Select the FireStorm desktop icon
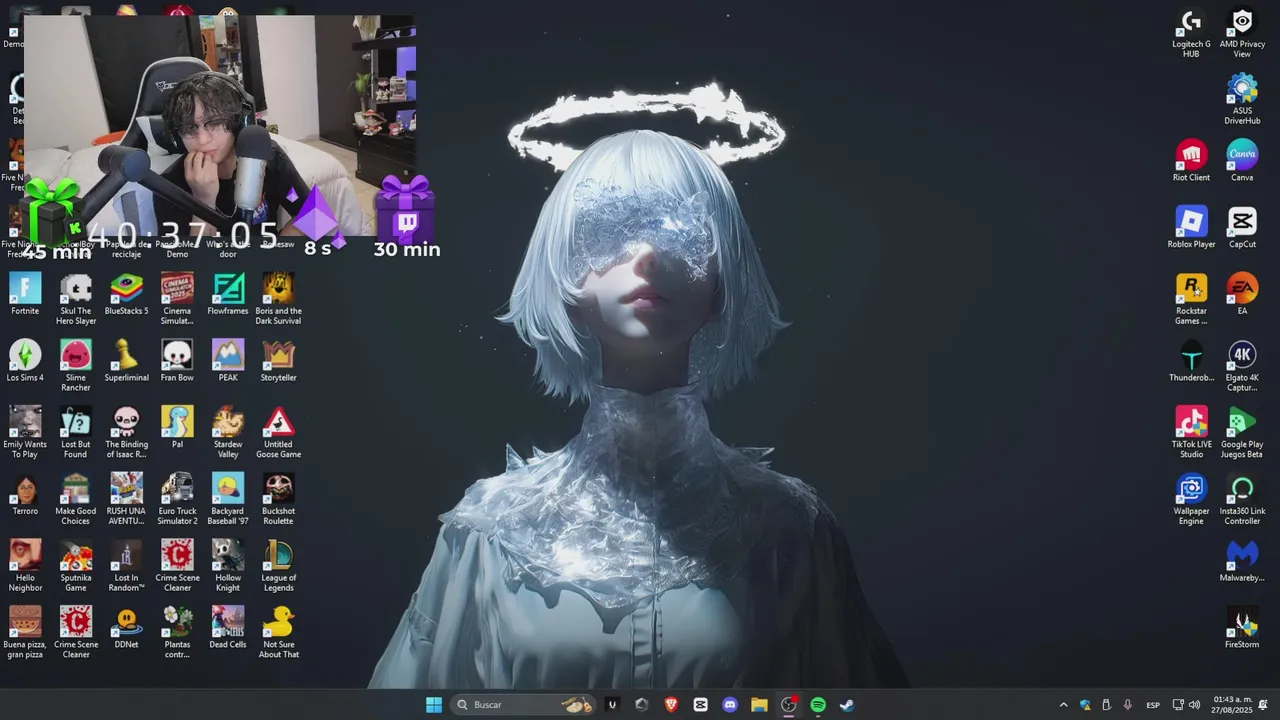The height and width of the screenshot is (720, 1280). 1242,628
